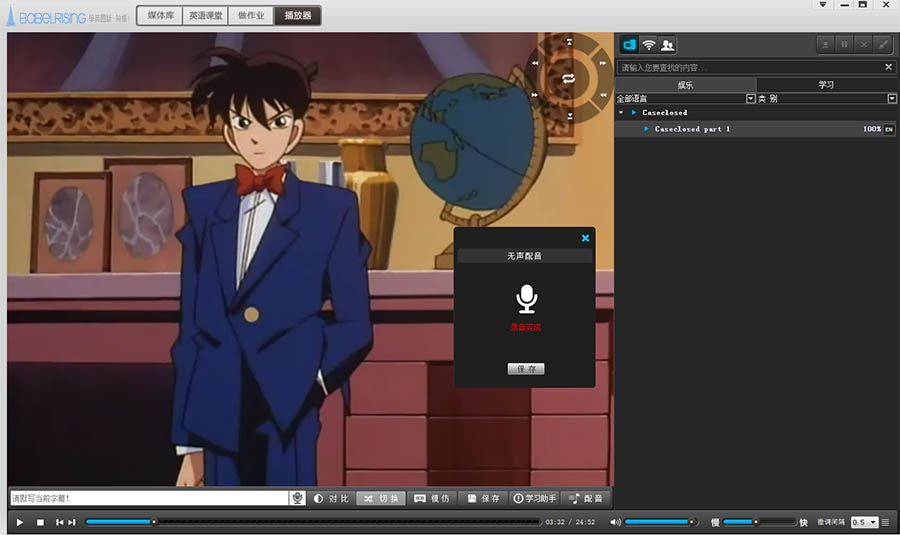Select the Caseclosed part 1 entry
This screenshot has height=535, width=900.
point(756,129)
